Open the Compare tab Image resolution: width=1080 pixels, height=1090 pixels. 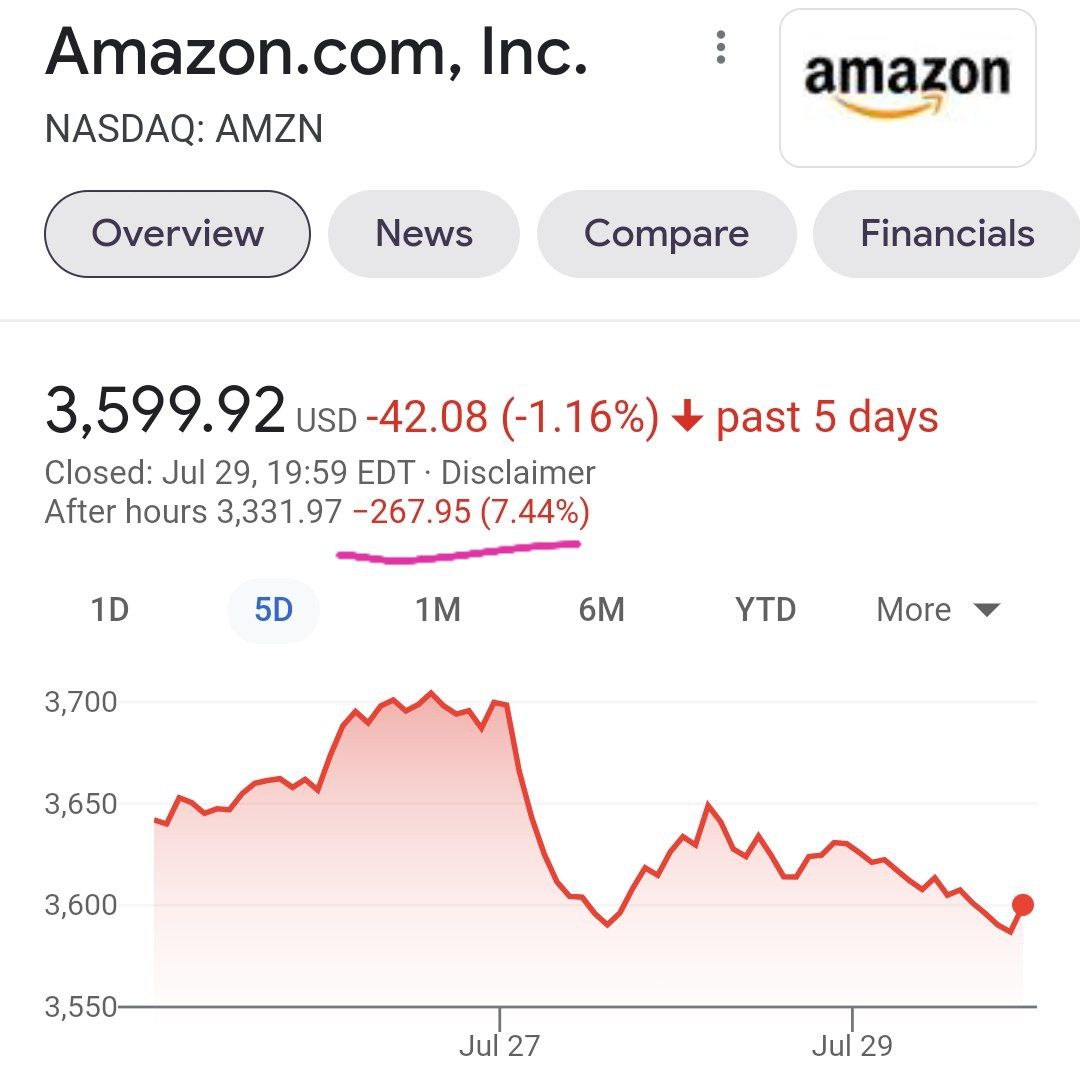pos(666,234)
